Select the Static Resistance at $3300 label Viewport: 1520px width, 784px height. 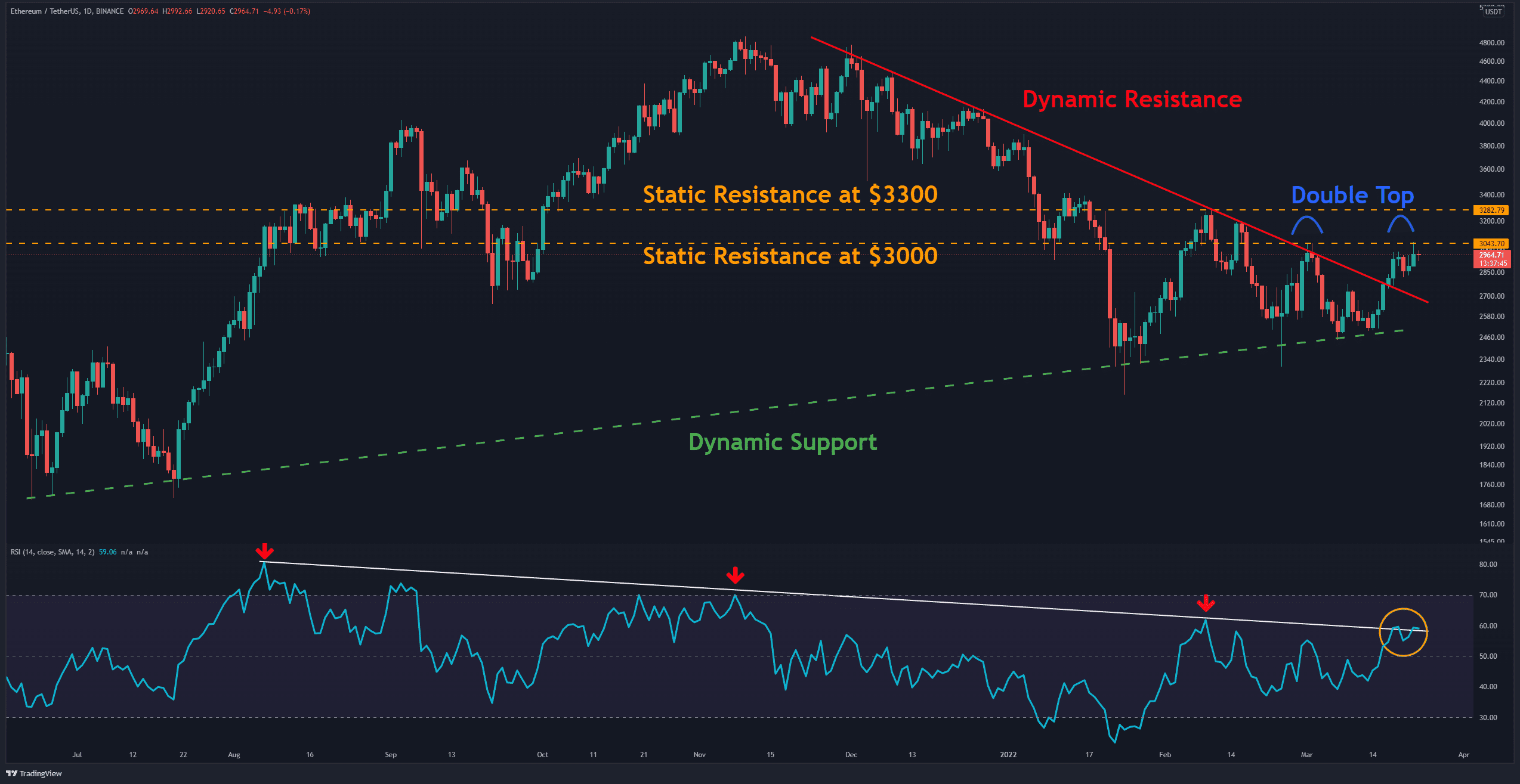(x=790, y=194)
